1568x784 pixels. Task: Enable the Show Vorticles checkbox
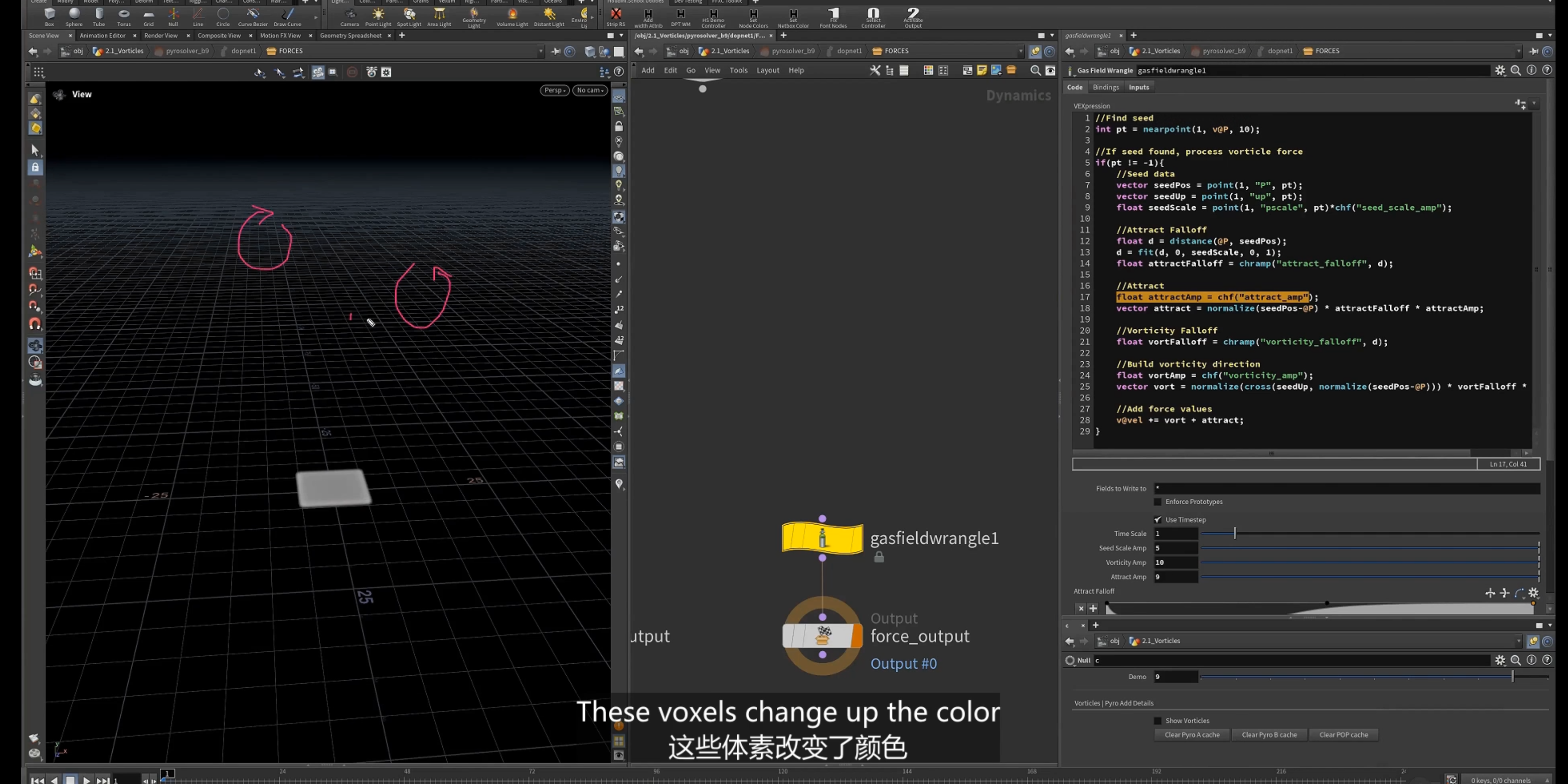point(1158,721)
